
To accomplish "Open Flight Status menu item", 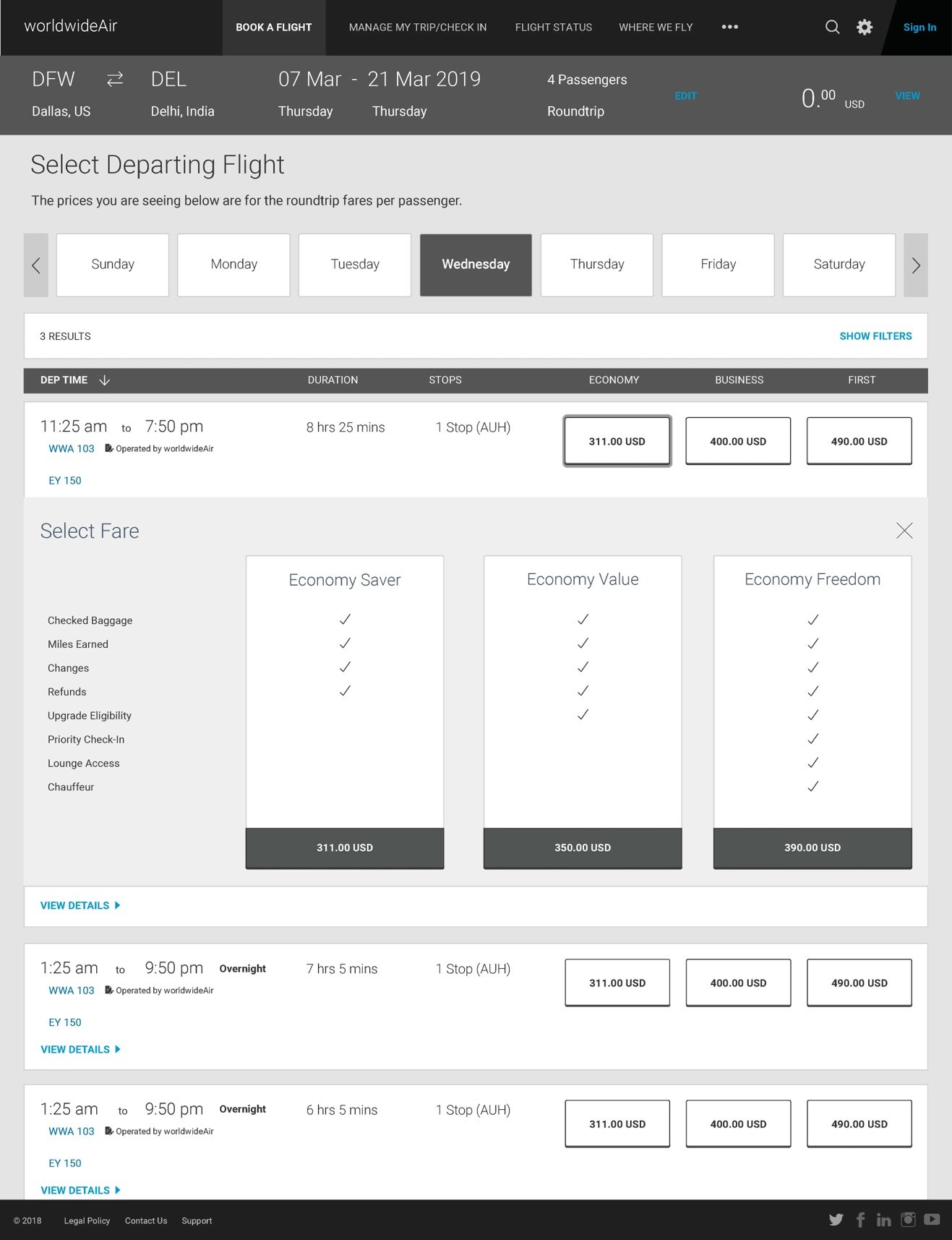I will (553, 27).
